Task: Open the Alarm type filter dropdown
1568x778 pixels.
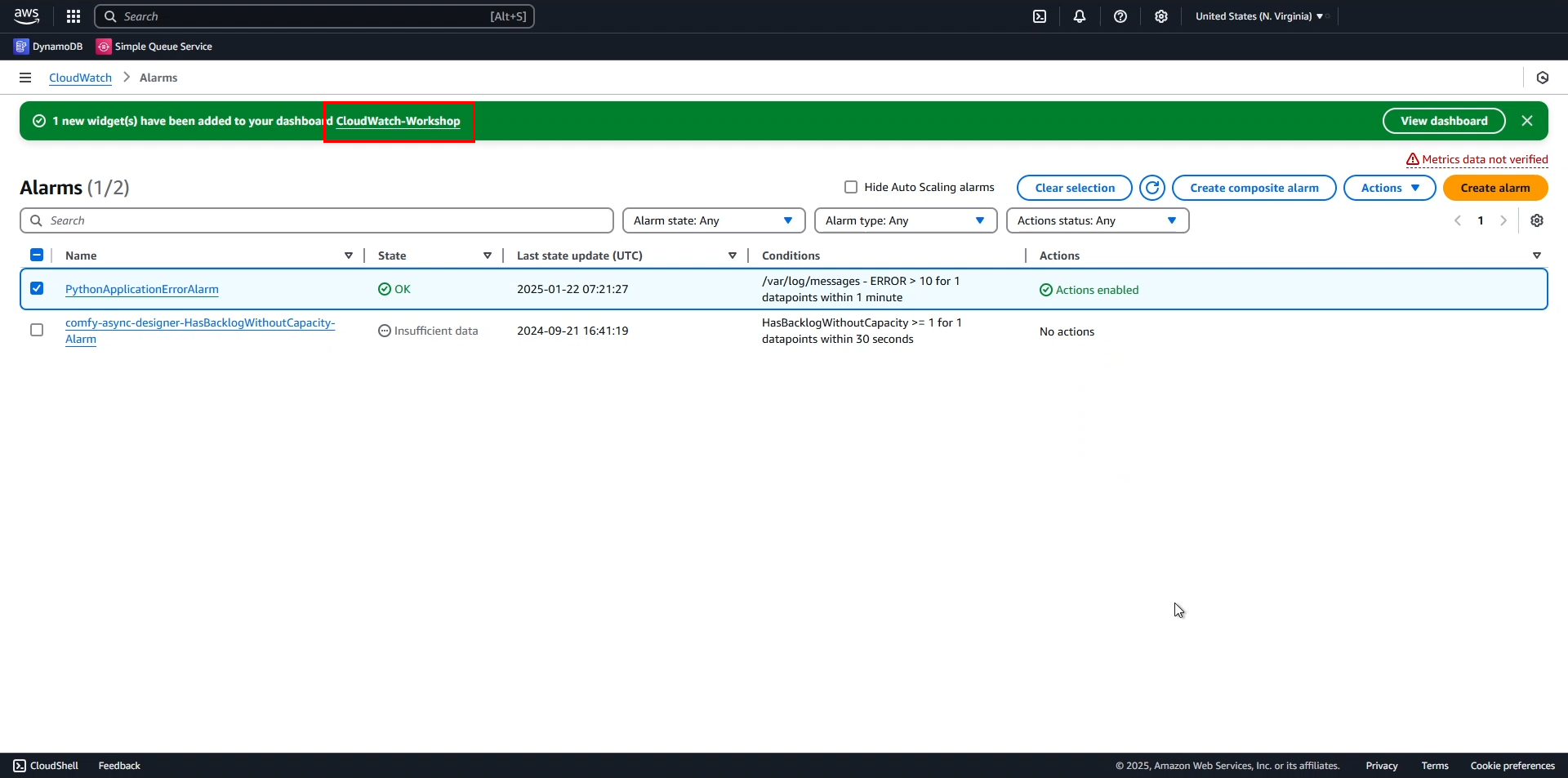Action: click(906, 220)
